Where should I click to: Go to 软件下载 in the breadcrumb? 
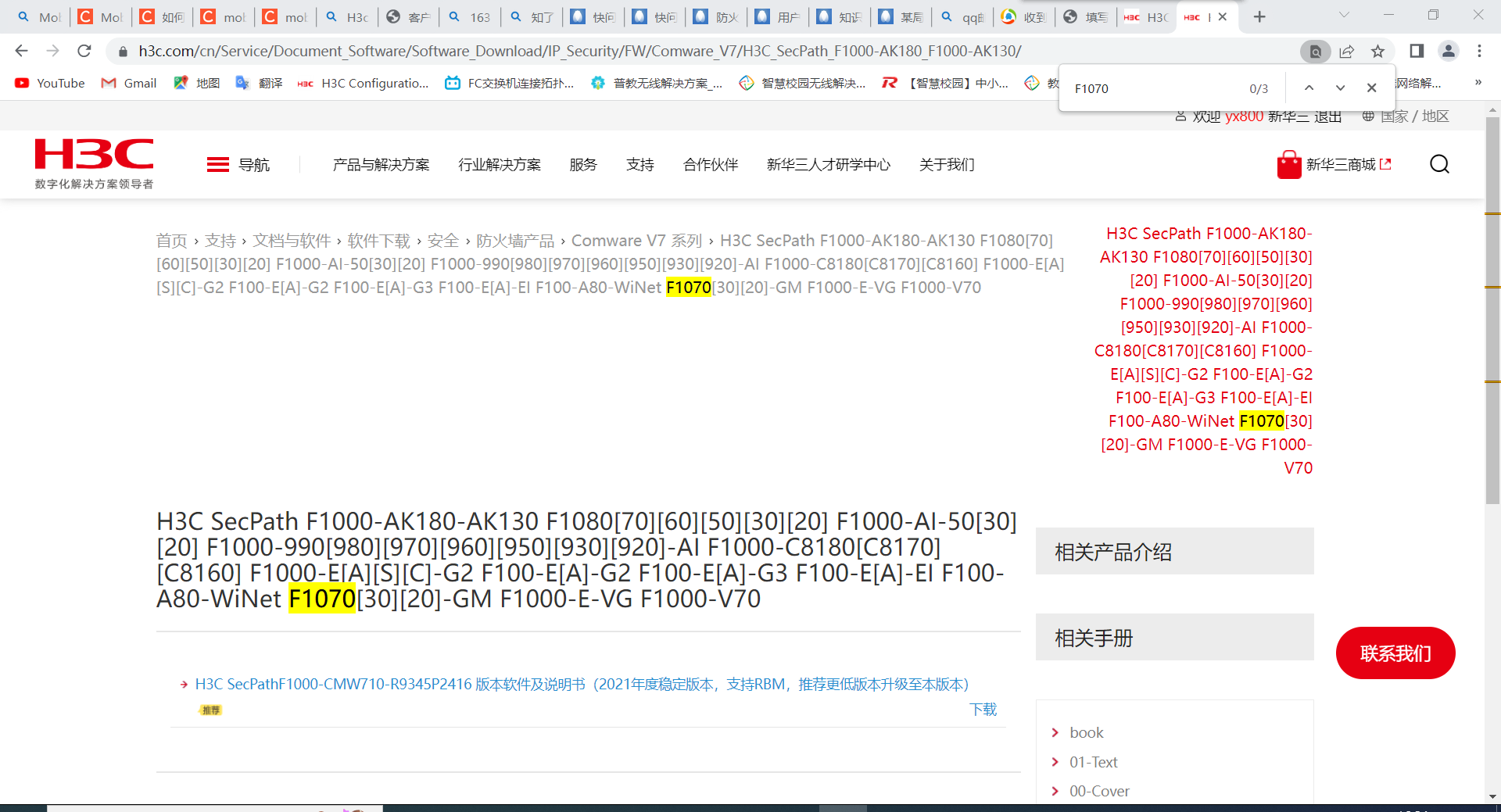pos(379,241)
